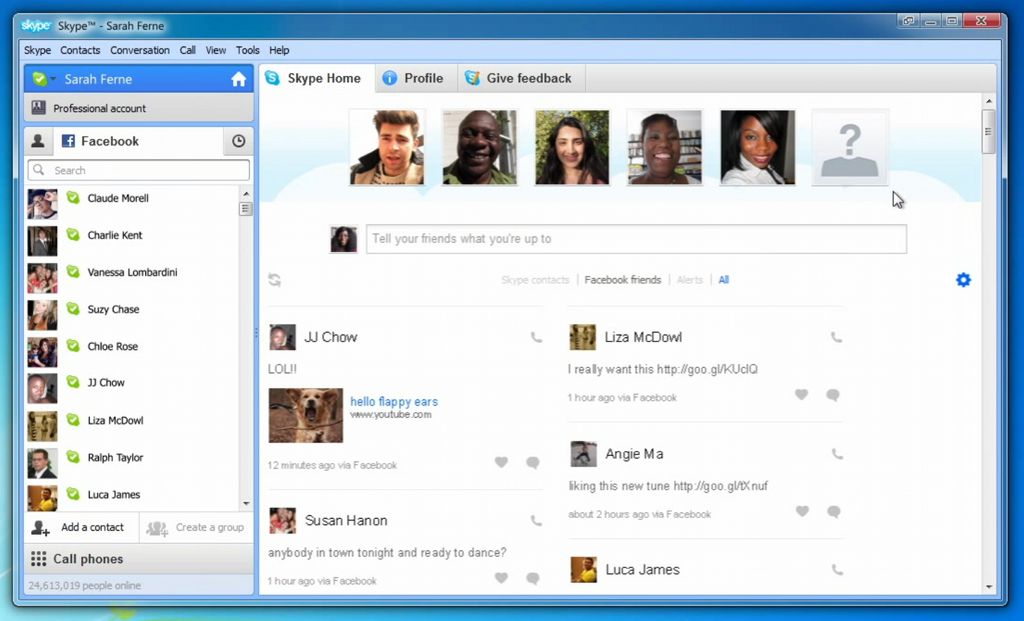The image size is (1024, 621).
Task: Click Vanessa Lombardini's online status icon
Action: tap(73, 271)
